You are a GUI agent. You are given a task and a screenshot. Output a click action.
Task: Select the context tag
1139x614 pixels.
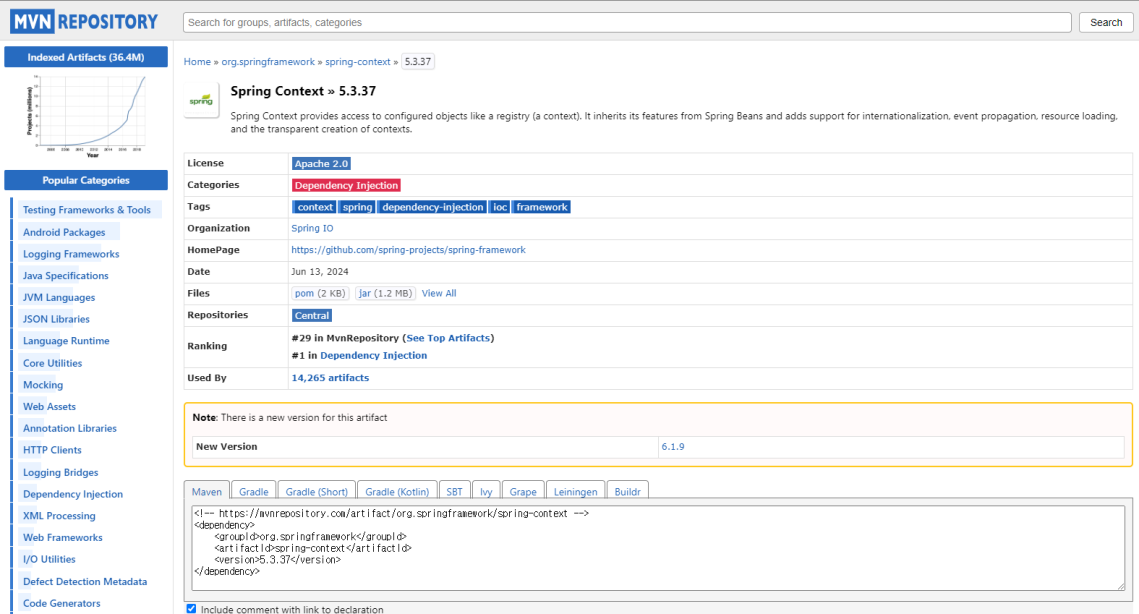pos(315,207)
